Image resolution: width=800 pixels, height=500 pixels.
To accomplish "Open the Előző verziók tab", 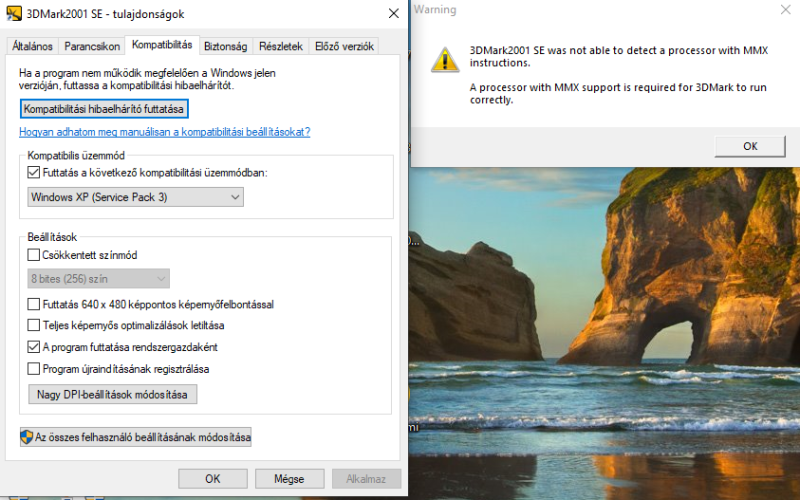I will point(344,46).
